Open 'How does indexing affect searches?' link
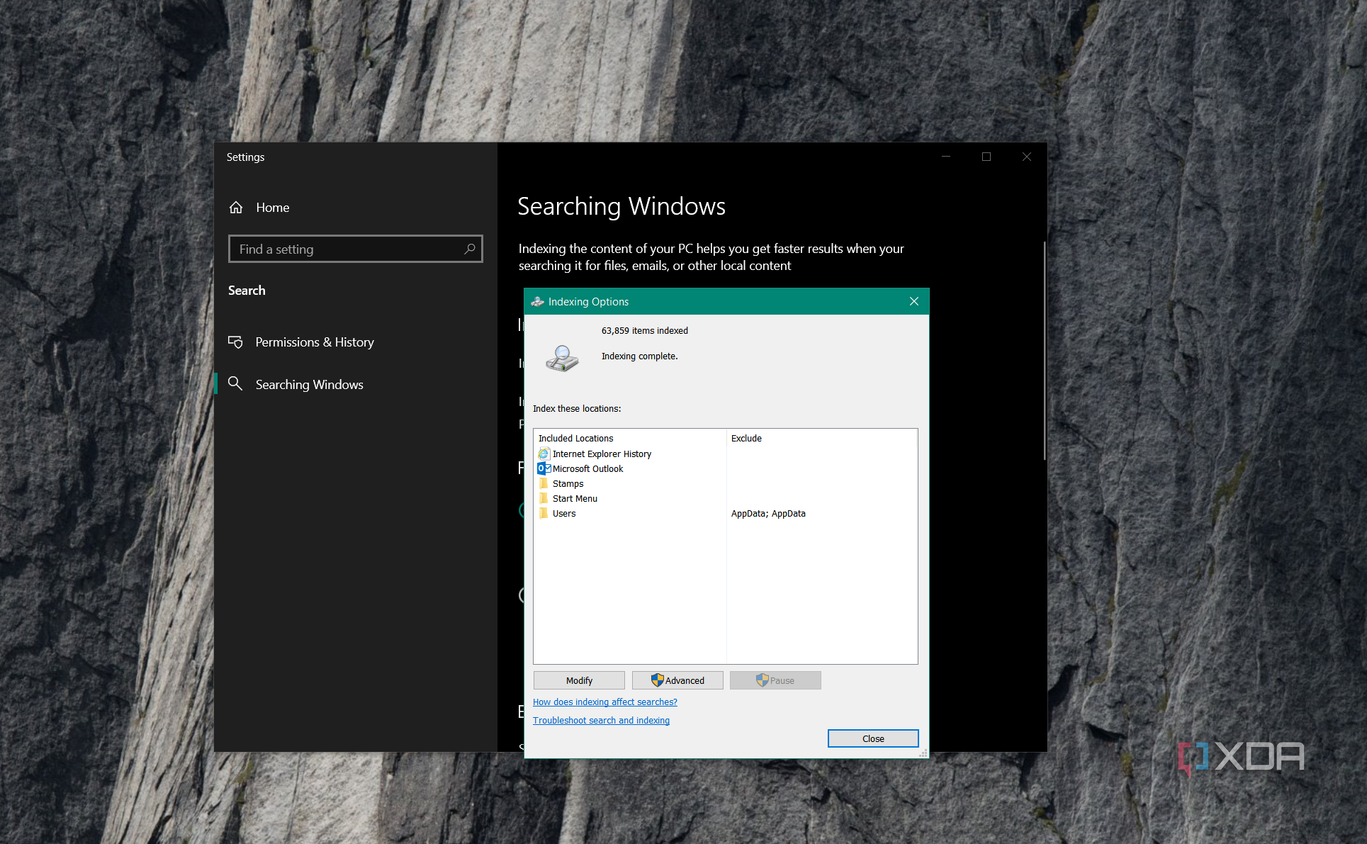This screenshot has width=1367, height=844. (605, 702)
